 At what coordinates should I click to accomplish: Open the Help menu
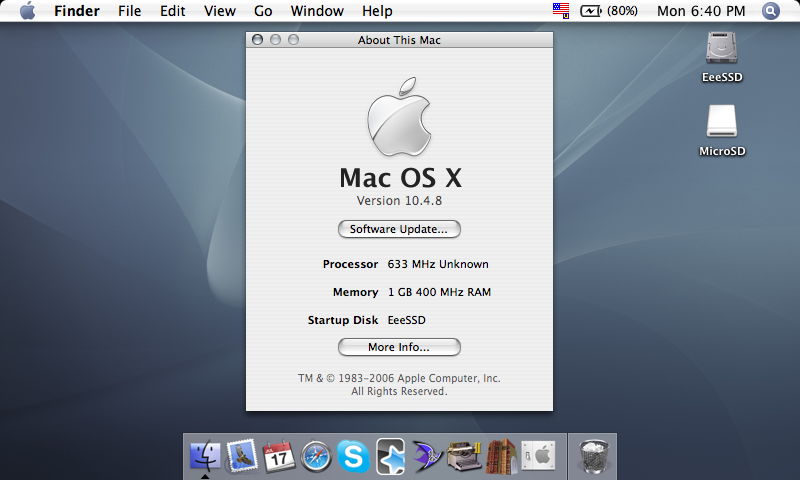tap(377, 11)
